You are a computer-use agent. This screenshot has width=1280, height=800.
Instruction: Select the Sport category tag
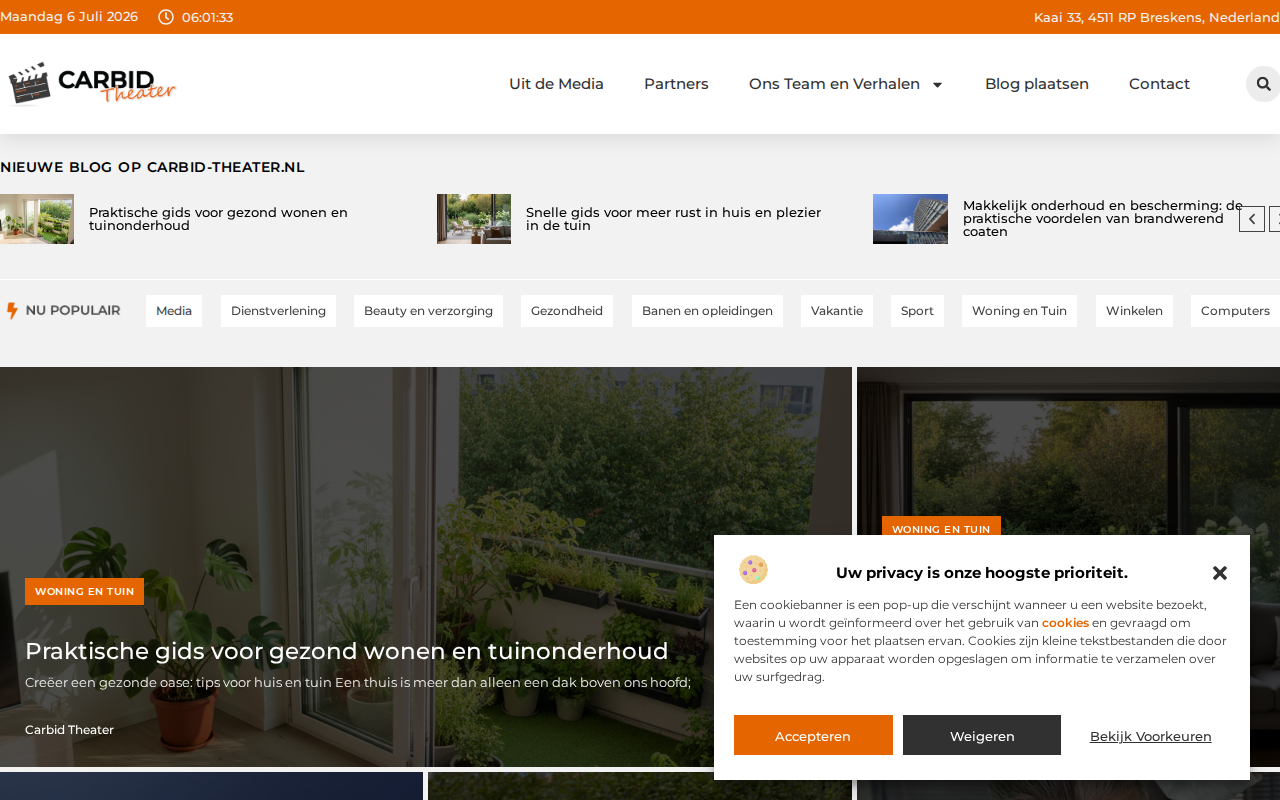(917, 311)
